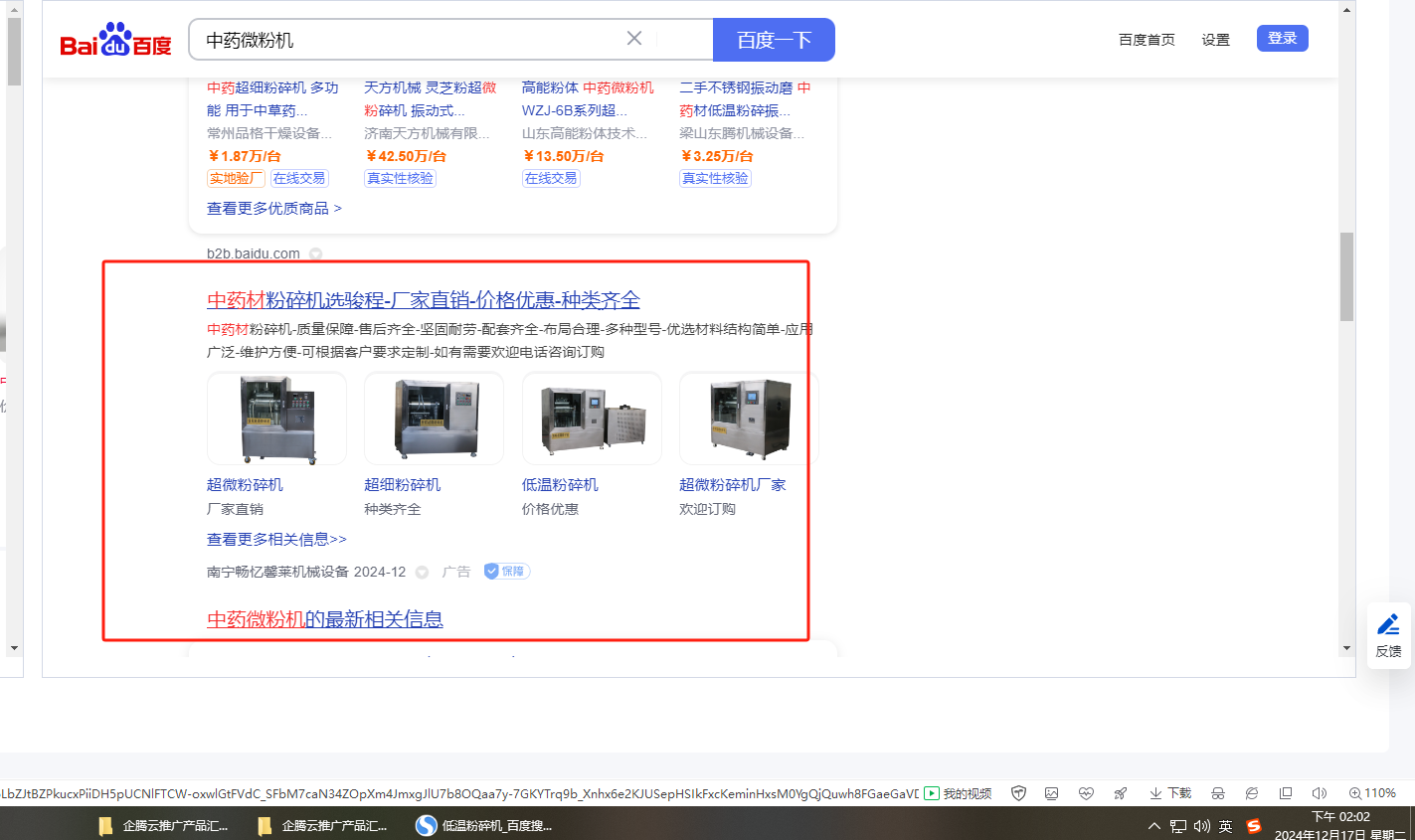Viewport: 1415px width, 840px height.
Task: Open 百度首页 in the top navigation
Action: pos(1147,40)
